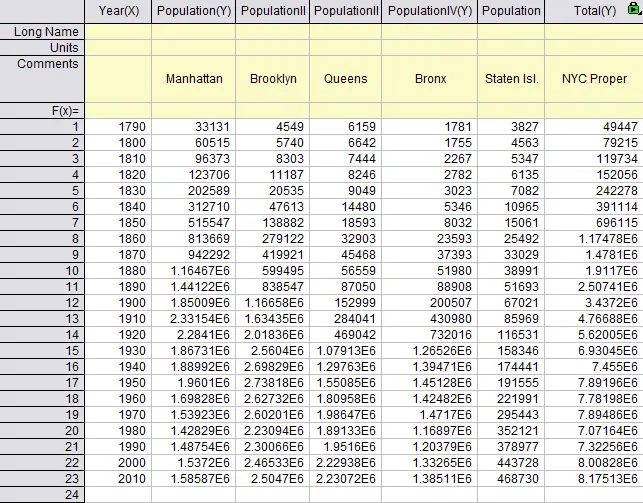The height and width of the screenshot is (503, 643).
Task: Select the Bronx comment cell
Action: 429,79
